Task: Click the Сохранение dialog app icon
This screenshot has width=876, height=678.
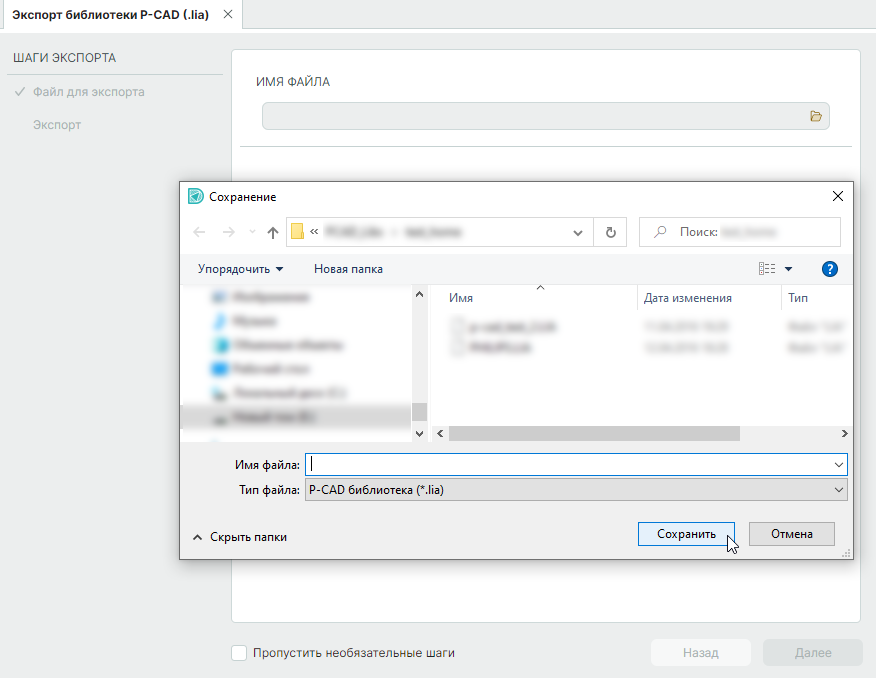Action: pos(196,196)
